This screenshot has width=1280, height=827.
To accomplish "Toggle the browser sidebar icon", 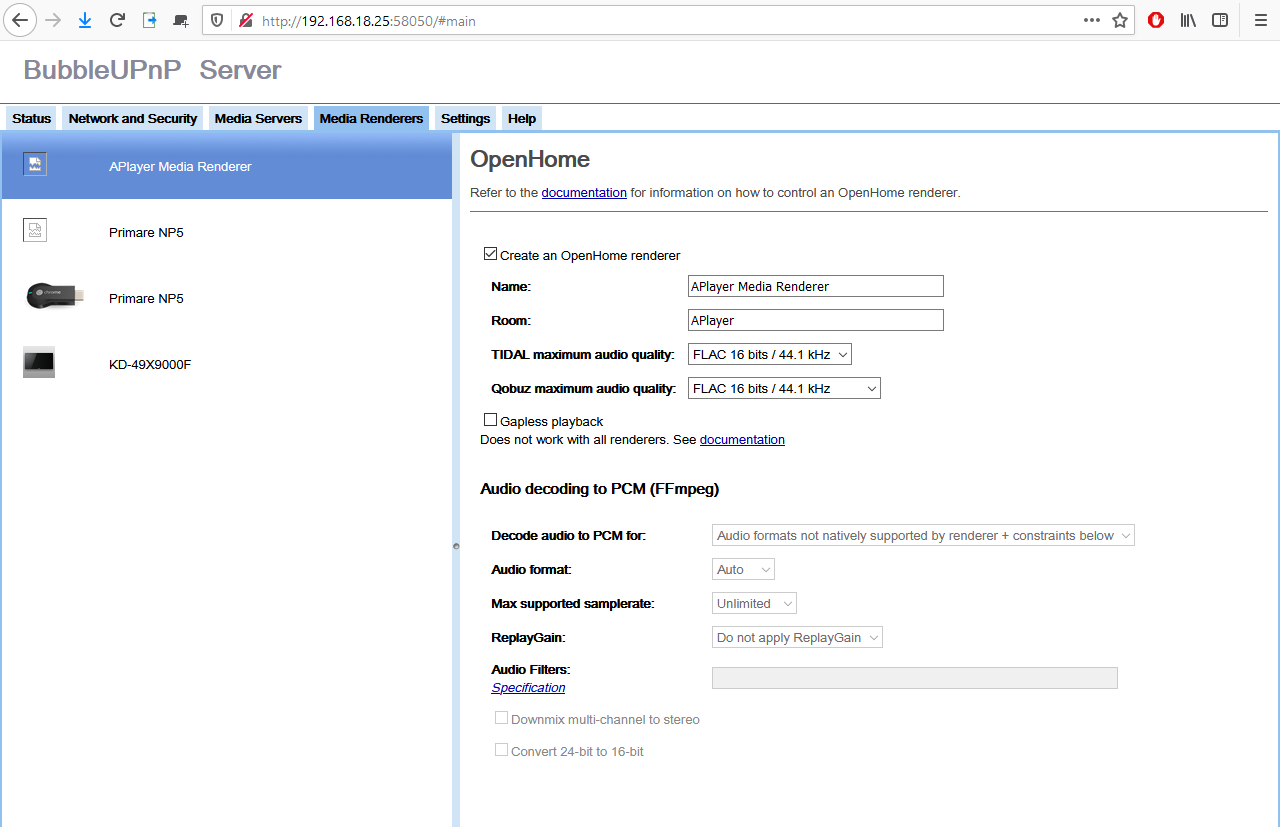I will pos(1220,20).
